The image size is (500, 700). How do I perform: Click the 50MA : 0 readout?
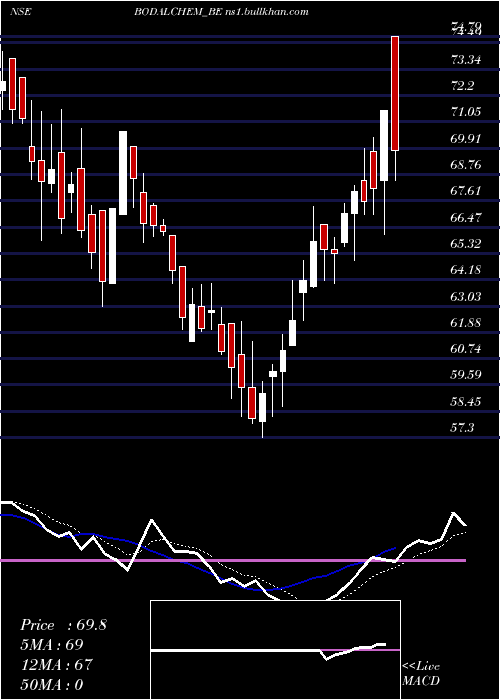(51, 684)
